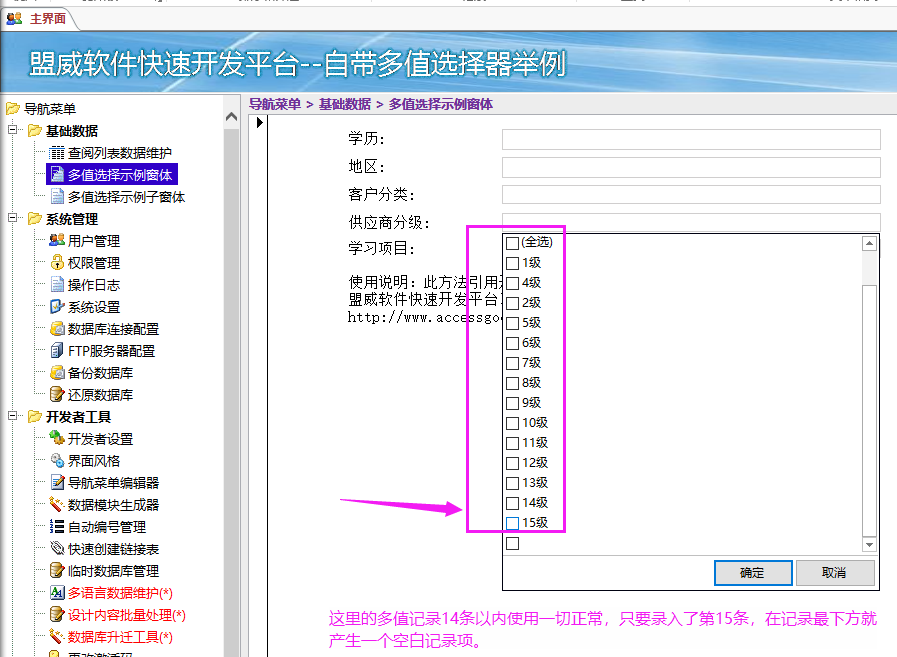Click the 系统设置 icon
Viewport: 897px width, 657px height.
coord(57,307)
